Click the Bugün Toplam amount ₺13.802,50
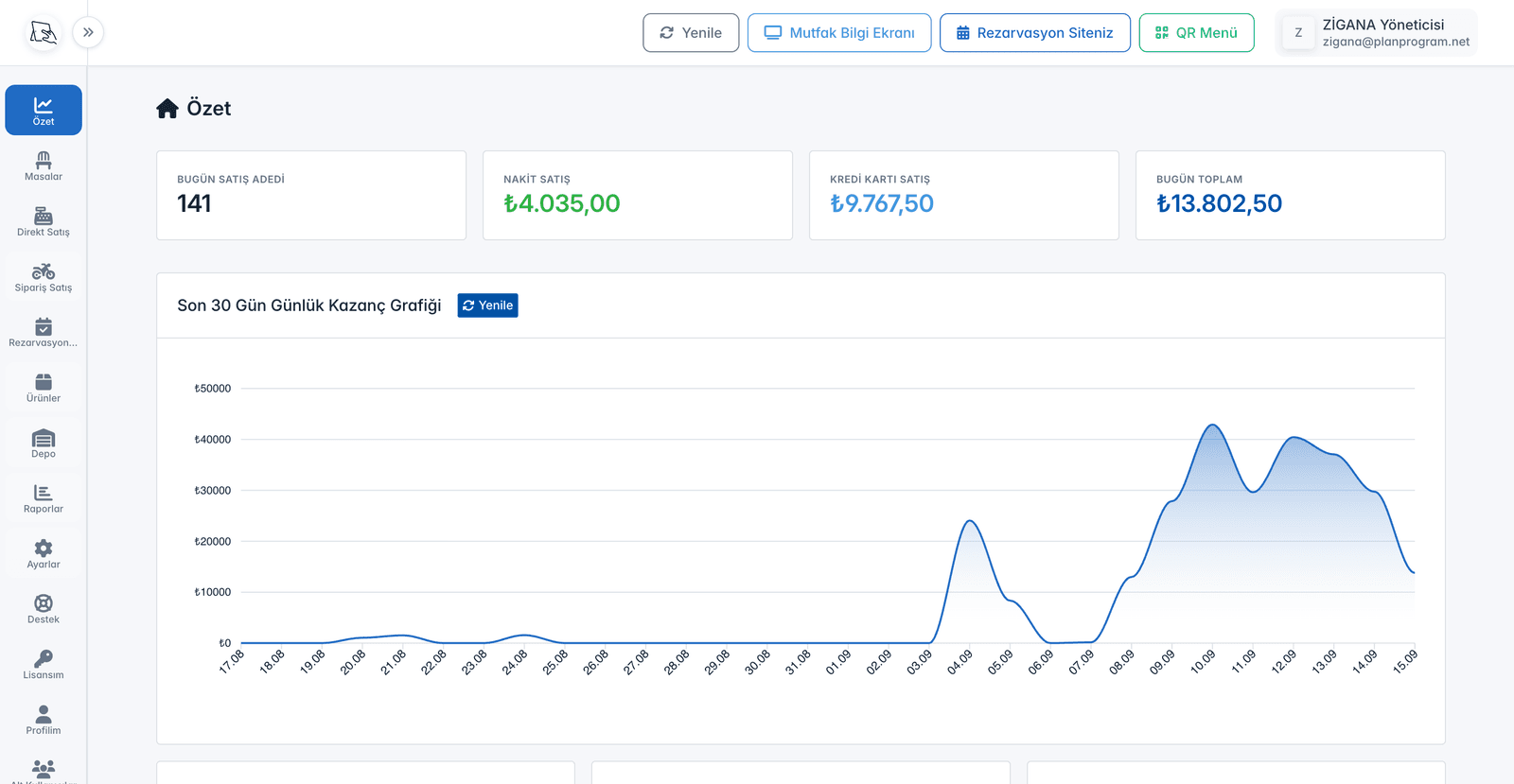 point(1220,203)
